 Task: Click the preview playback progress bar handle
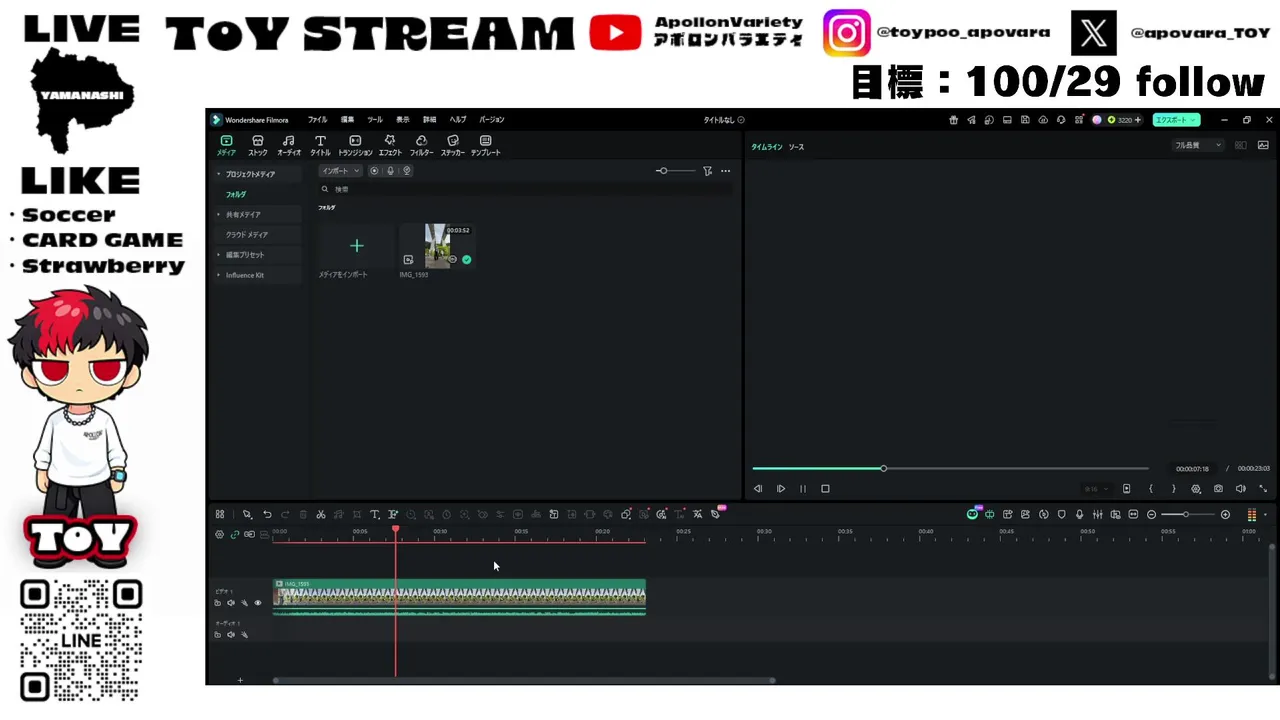point(883,468)
